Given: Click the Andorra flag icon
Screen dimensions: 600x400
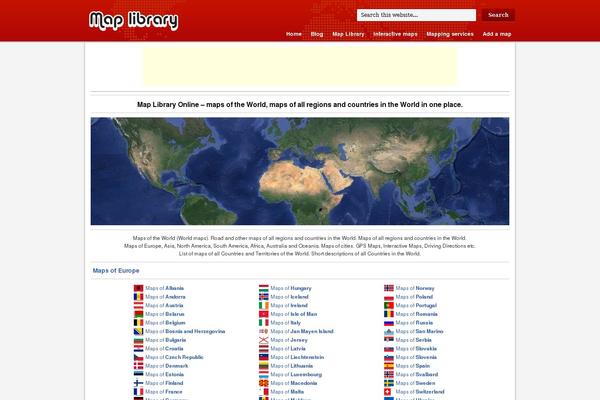Looking at the screenshot, I should 138,297.
